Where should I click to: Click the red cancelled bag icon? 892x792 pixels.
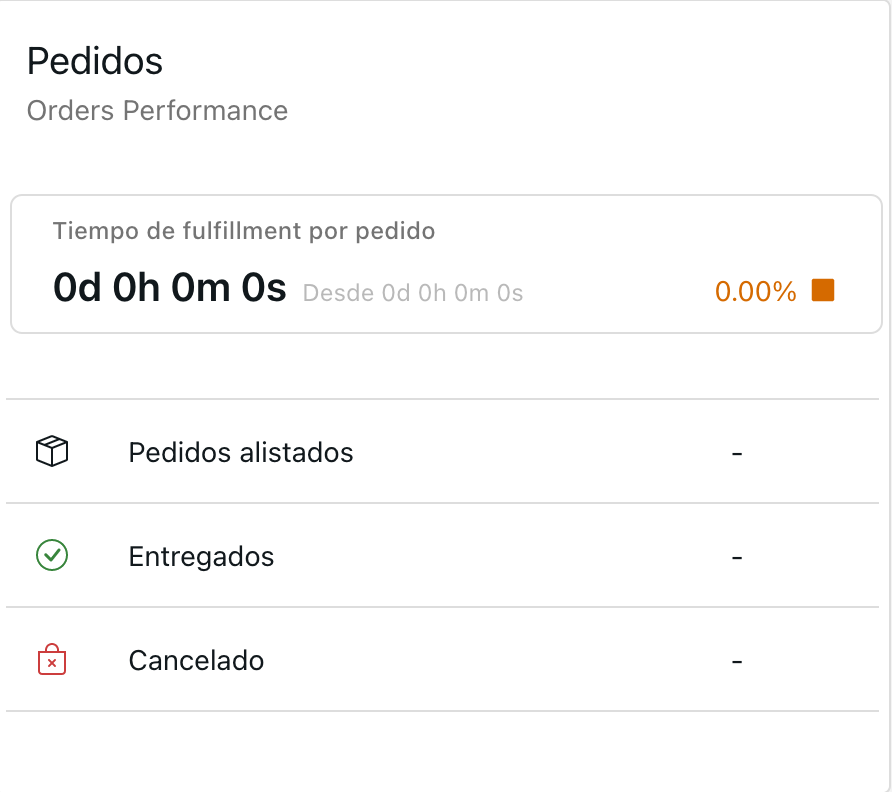pyautogui.click(x=52, y=660)
